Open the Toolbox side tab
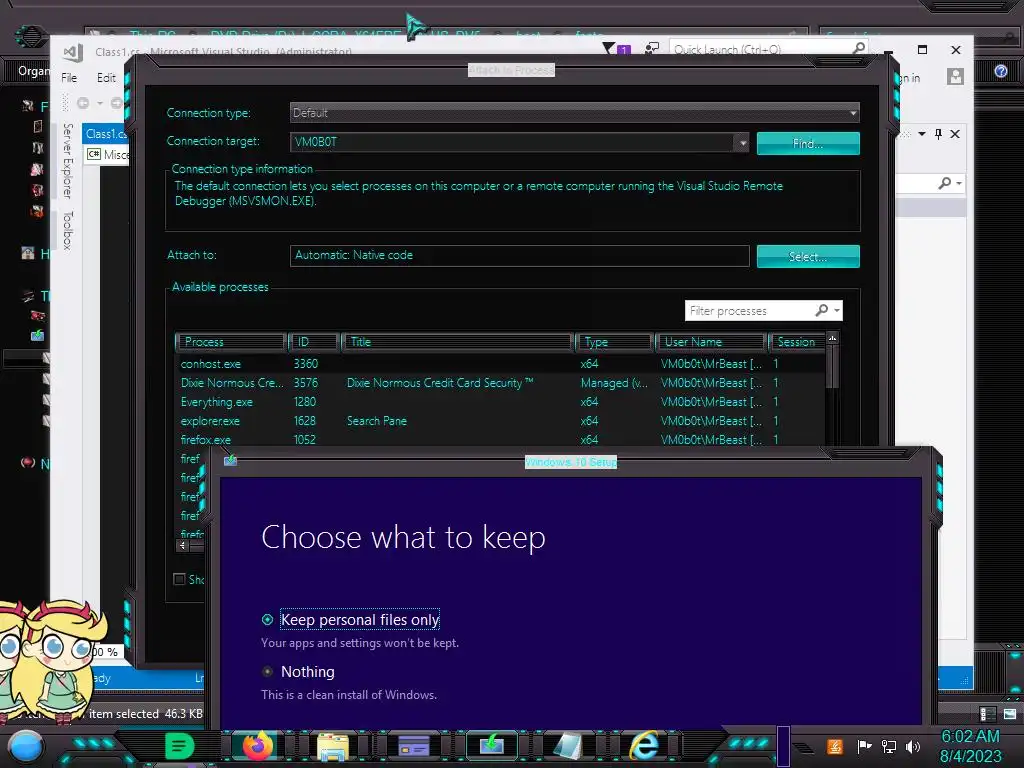Image resolution: width=1024 pixels, height=768 pixels. click(x=68, y=231)
